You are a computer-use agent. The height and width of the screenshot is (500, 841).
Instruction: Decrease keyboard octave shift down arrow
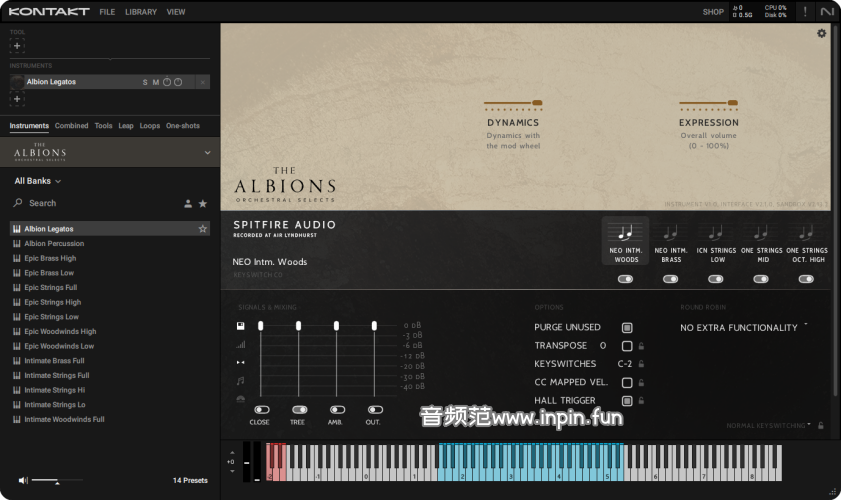point(232,471)
